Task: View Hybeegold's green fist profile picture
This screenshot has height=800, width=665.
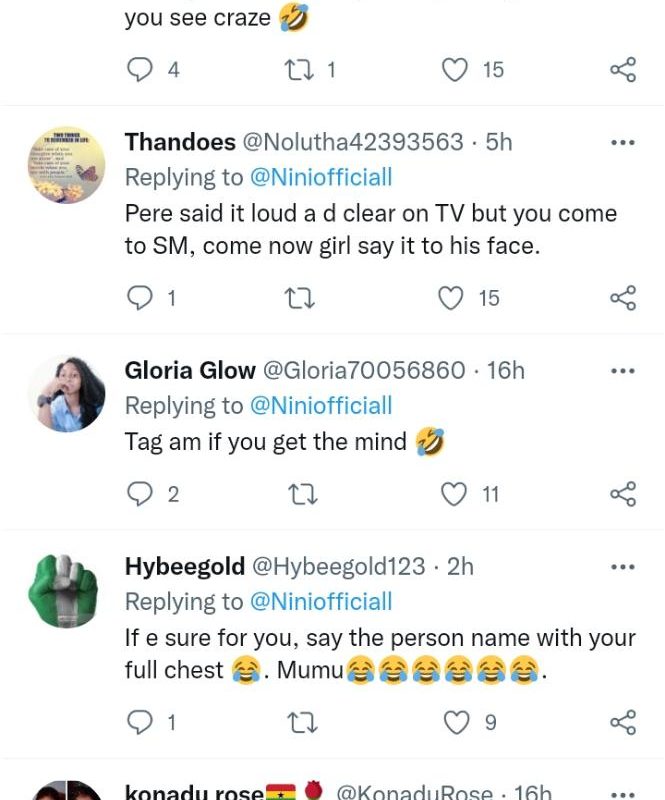Action: [x=66, y=590]
